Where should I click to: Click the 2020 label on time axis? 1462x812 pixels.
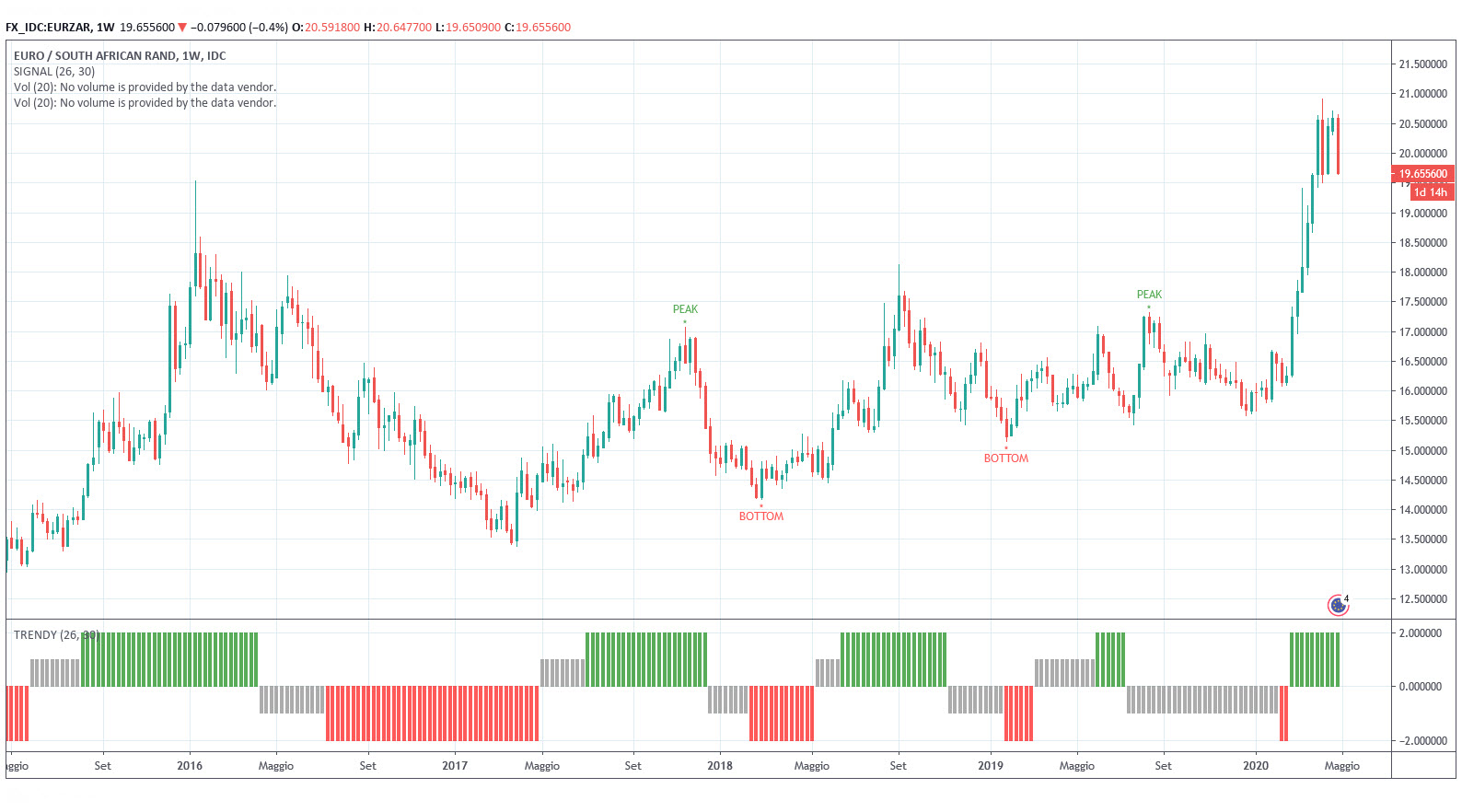tap(1256, 766)
